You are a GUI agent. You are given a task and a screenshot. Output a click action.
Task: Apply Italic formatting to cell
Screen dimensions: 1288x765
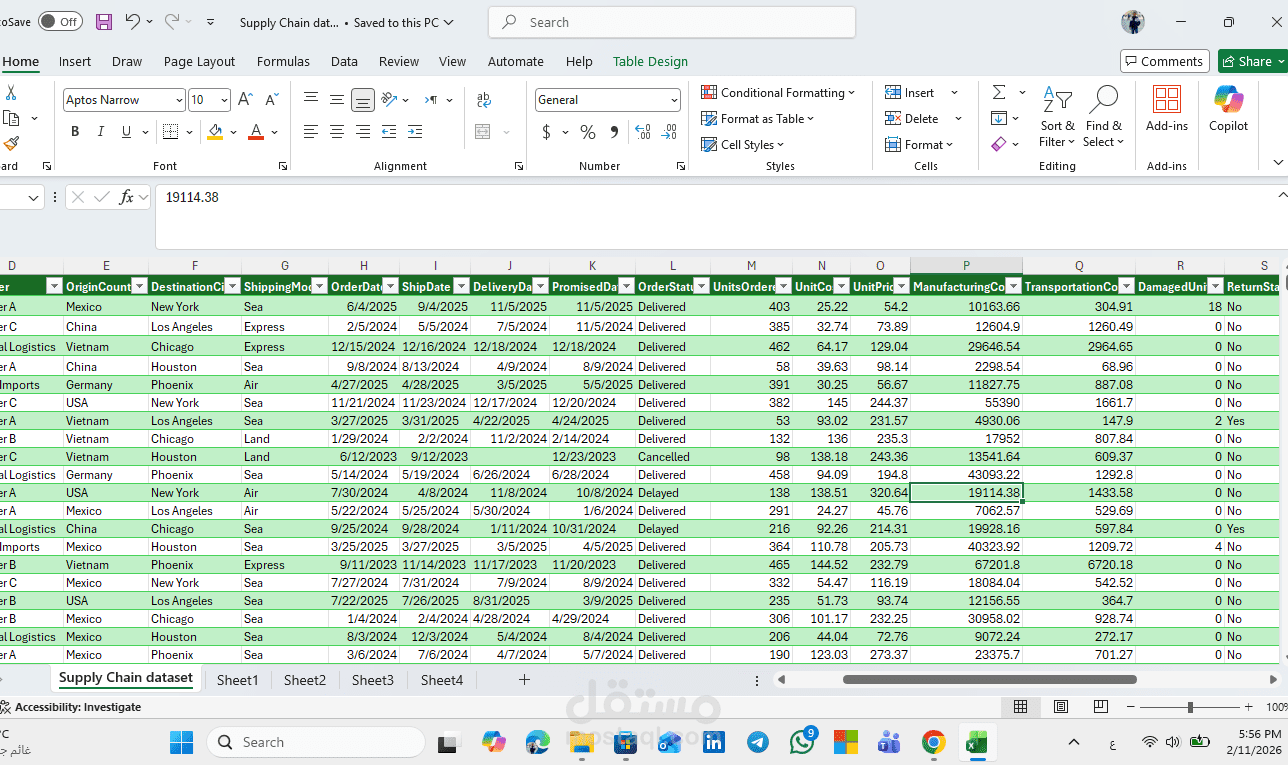pyautogui.click(x=101, y=132)
